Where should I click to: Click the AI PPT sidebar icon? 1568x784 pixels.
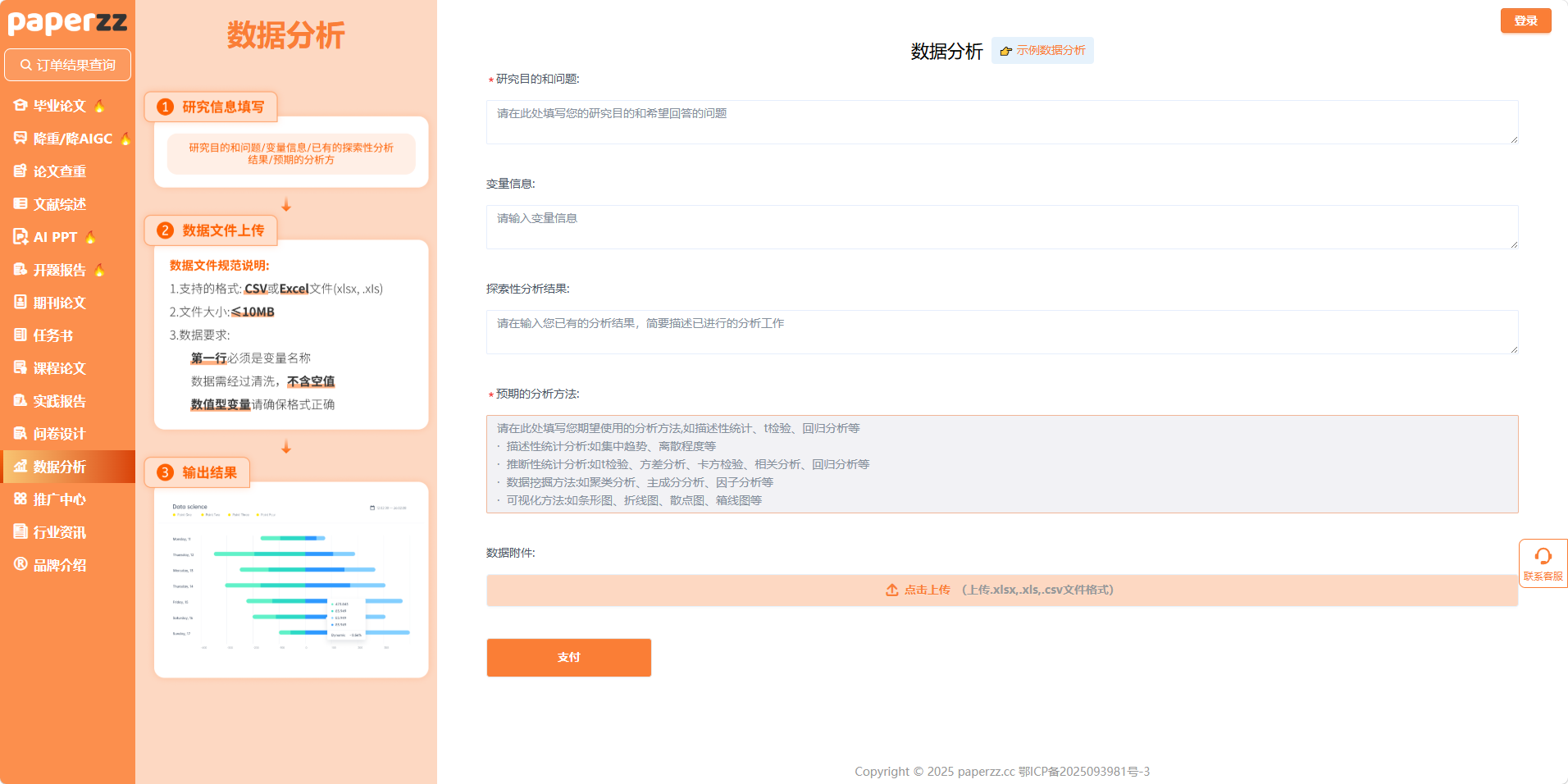click(21, 237)
